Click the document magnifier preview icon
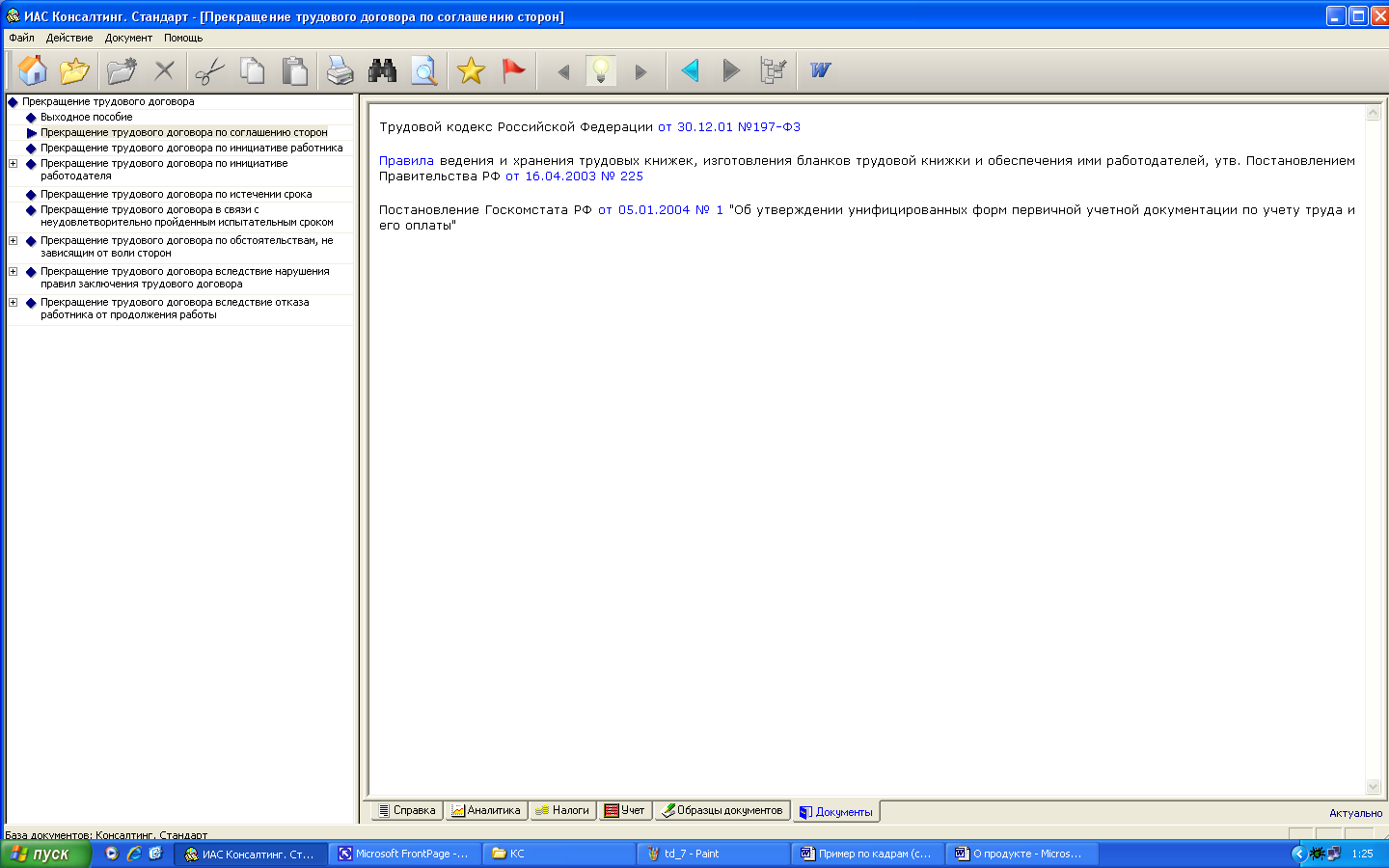Screen dimensions: 1389x868 click(x=424, y=70)
